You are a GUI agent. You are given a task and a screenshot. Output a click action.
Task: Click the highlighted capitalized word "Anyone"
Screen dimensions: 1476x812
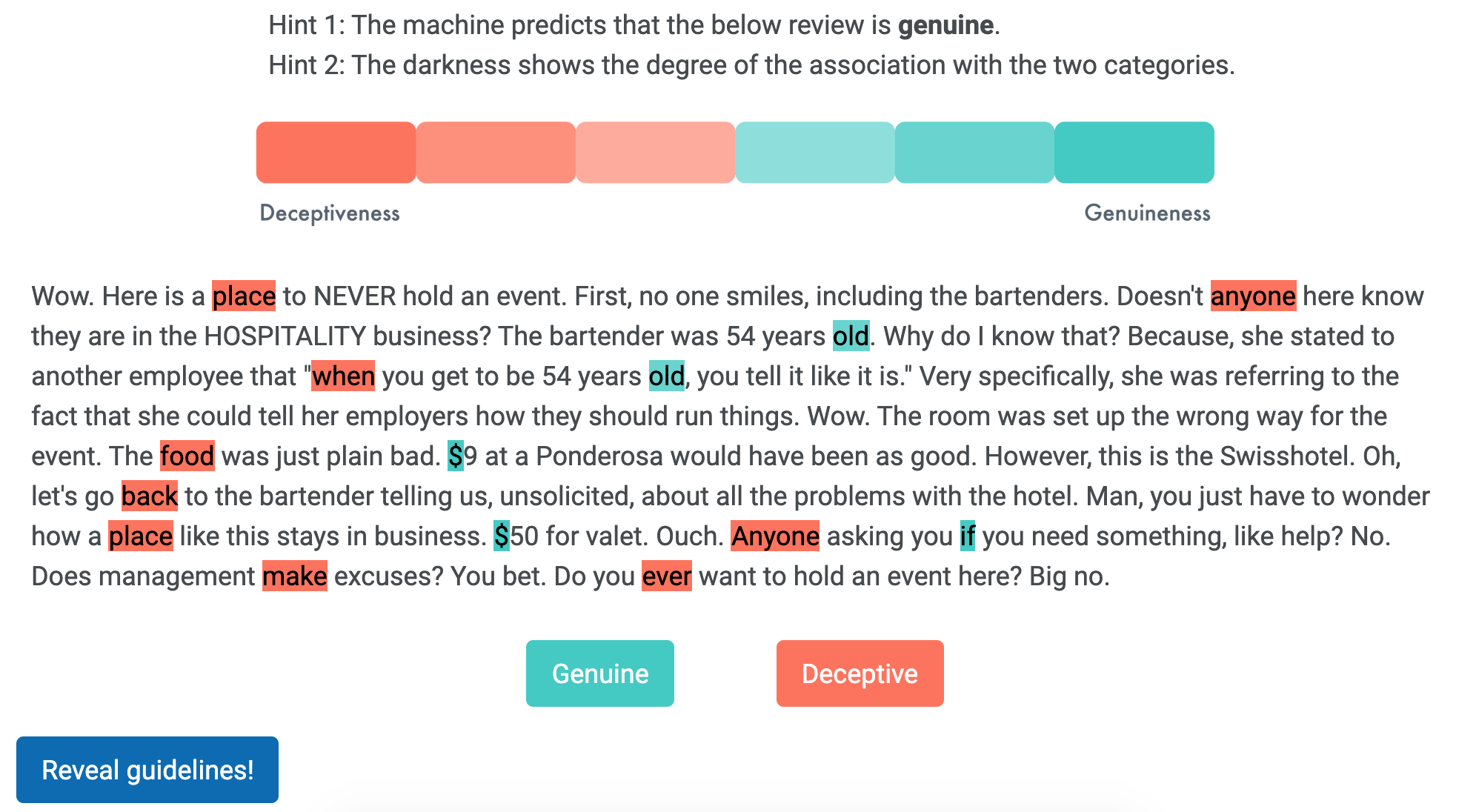click(775, 536)
